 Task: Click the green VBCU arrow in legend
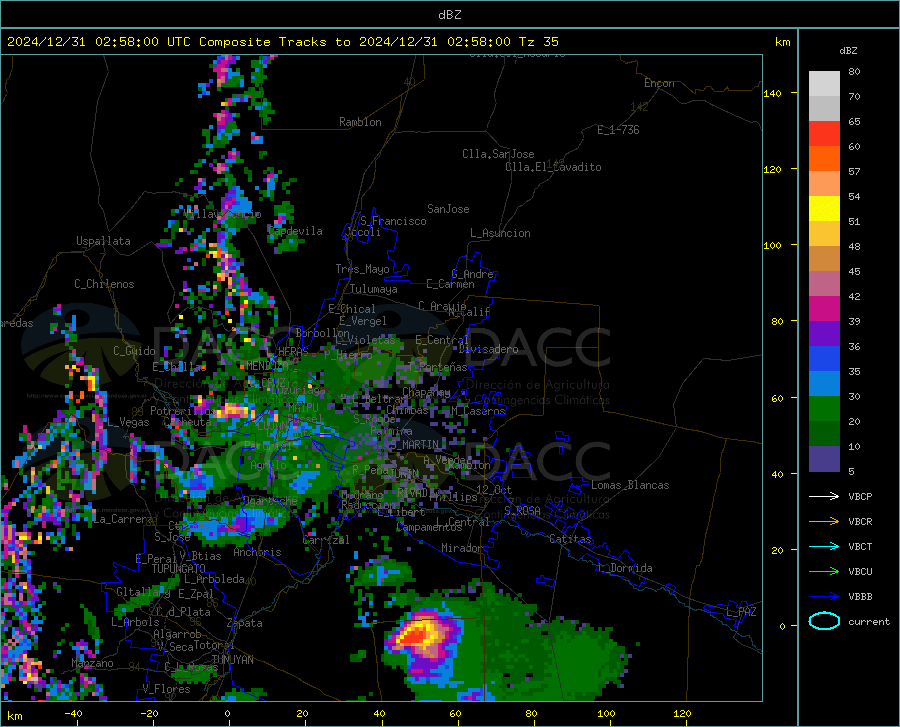coord(824,572)
